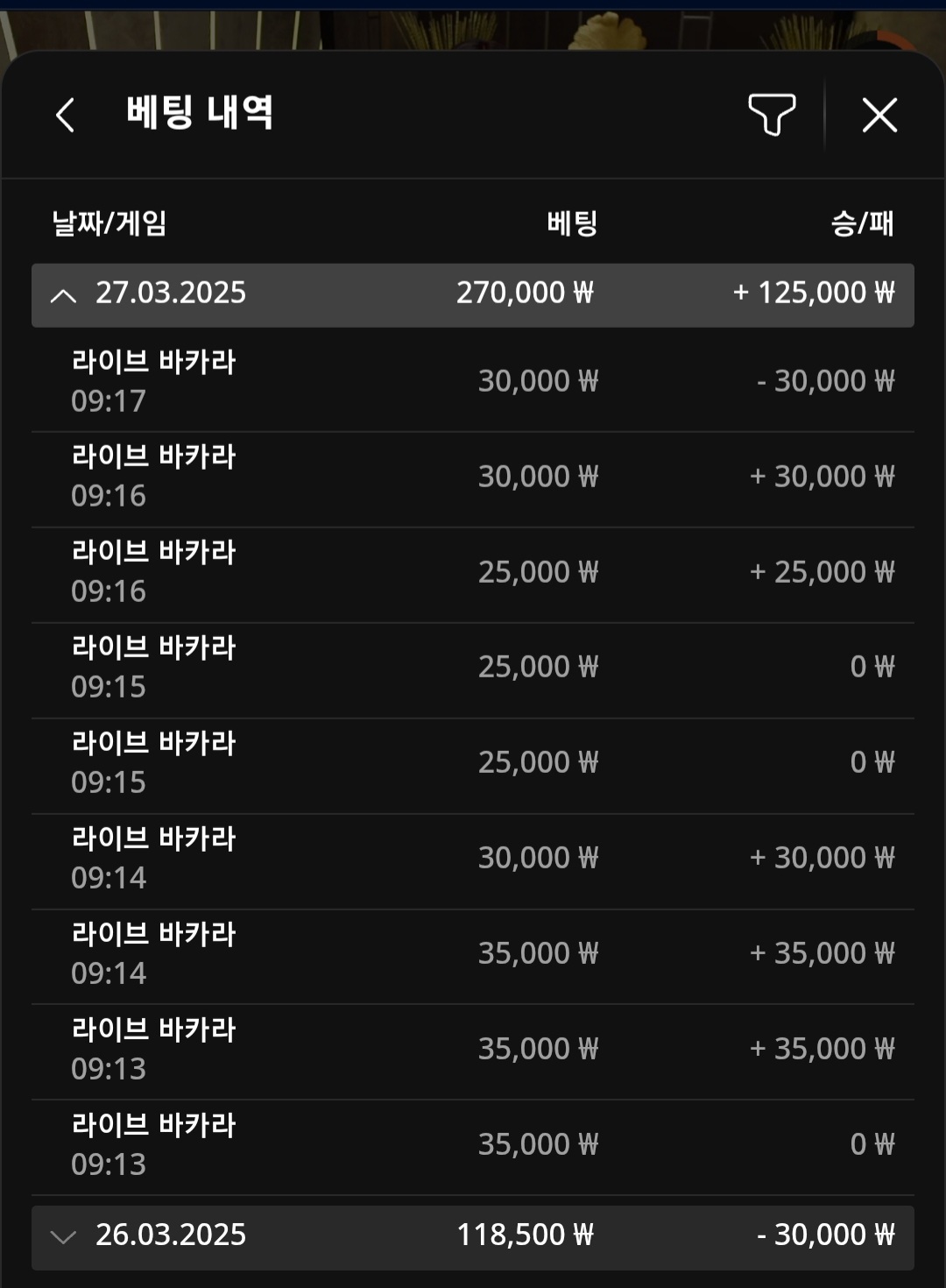
Task: Click the 베팅 column header
Action: click(x=572, y=223)
